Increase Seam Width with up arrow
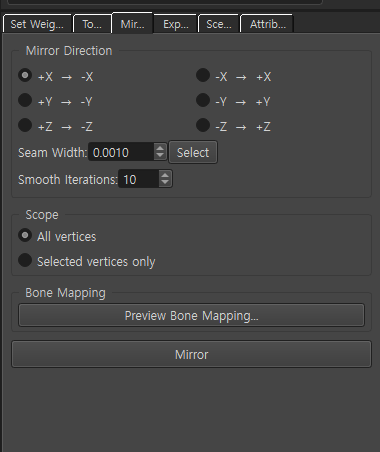The width and height of the screenshot is (380, 452). tap(160, 148)
